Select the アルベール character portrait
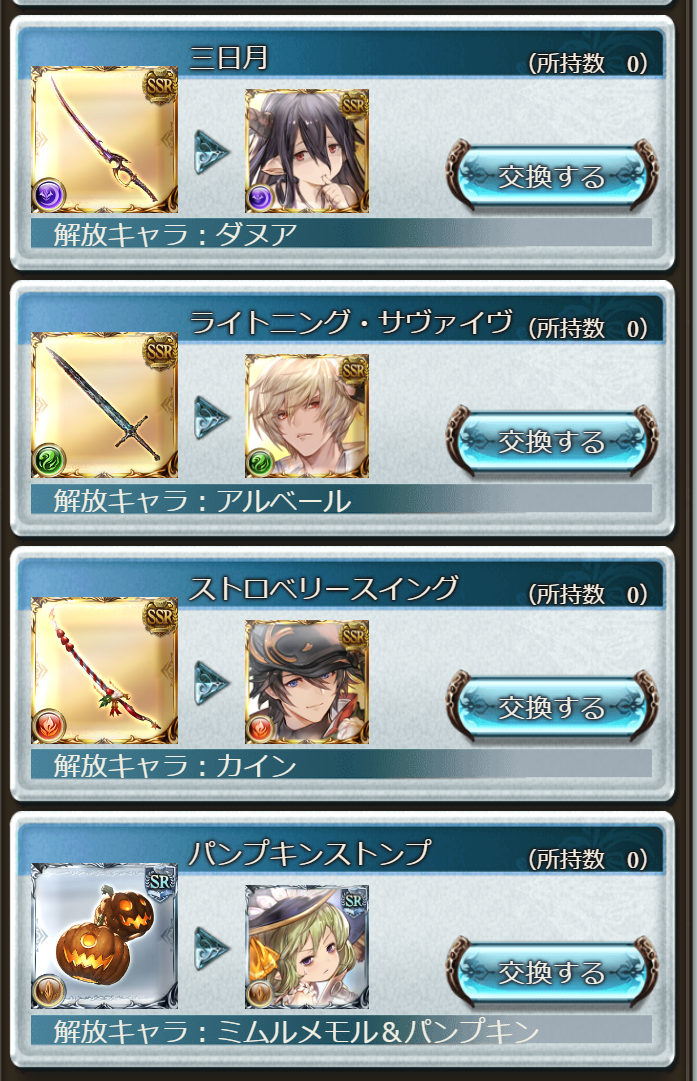The height and width of the screenshot is (1081, 697). click(x=307, y=416)
